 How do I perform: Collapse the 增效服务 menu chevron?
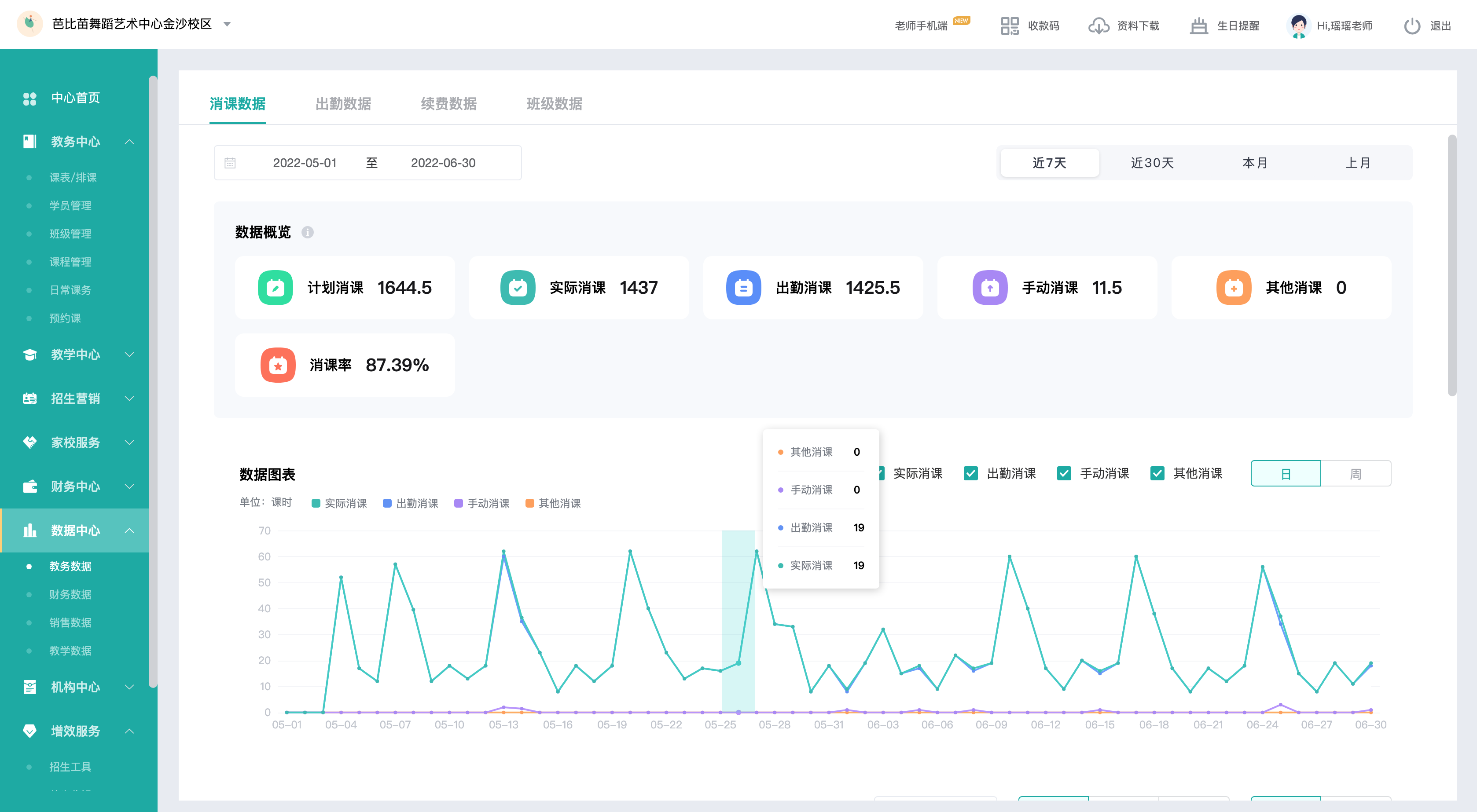(129, 731)
